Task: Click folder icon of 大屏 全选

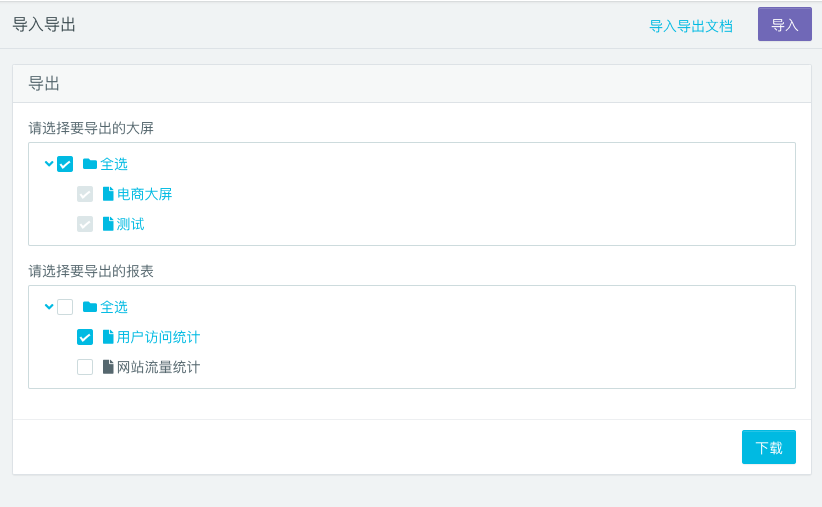Action: click(90, 164)
